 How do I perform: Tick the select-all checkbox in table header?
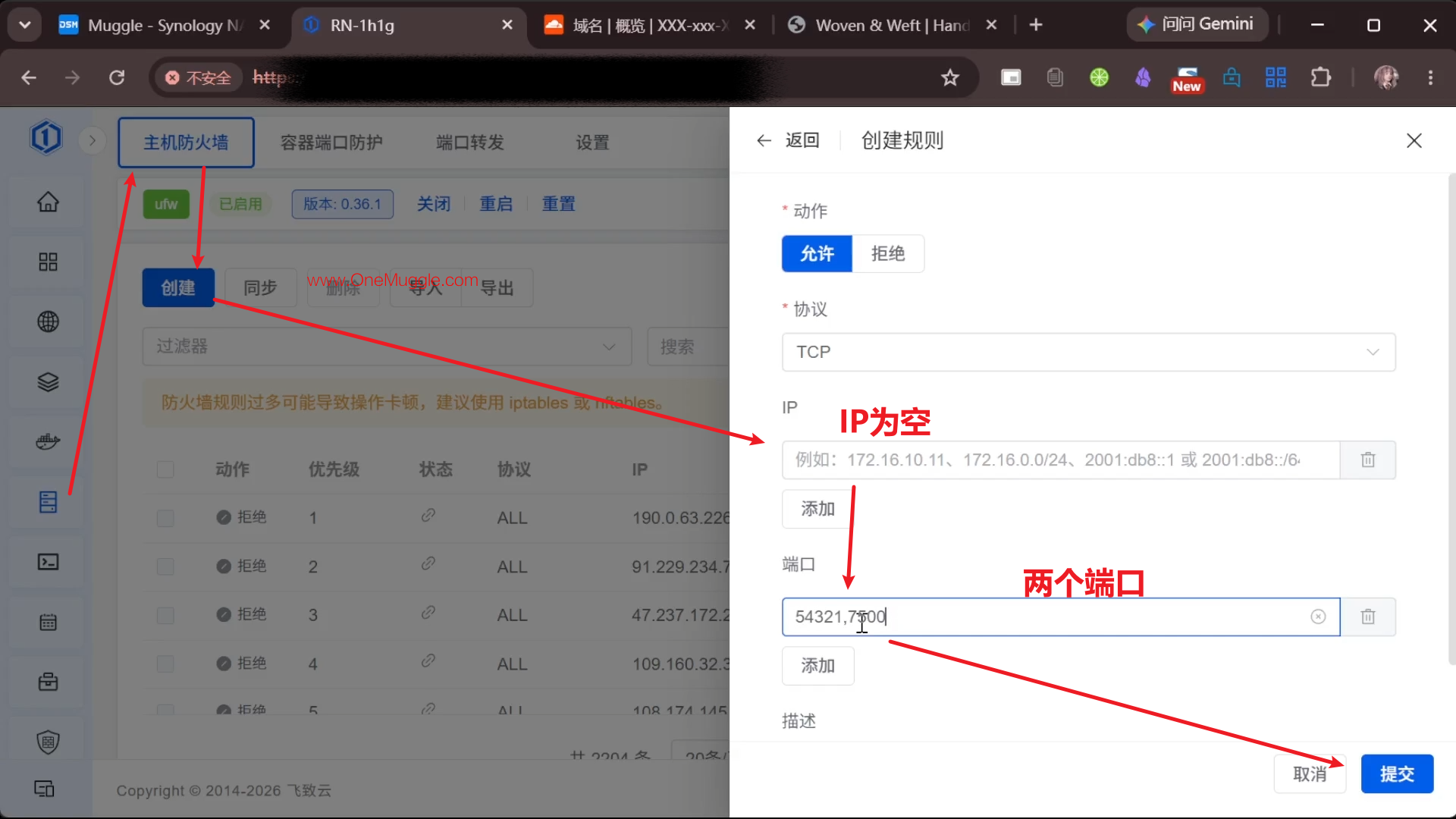pos(165,469)
